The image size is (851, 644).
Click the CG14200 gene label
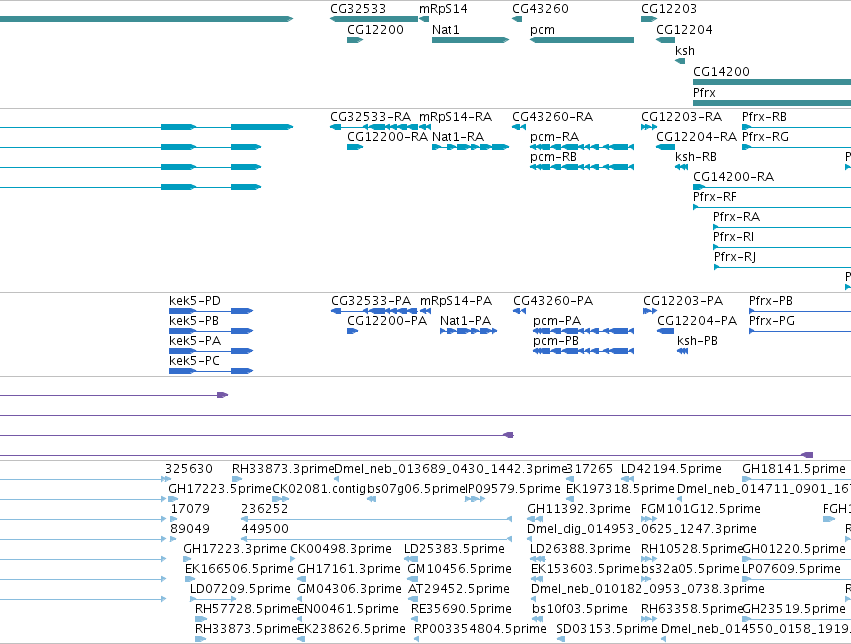point(721,72)
